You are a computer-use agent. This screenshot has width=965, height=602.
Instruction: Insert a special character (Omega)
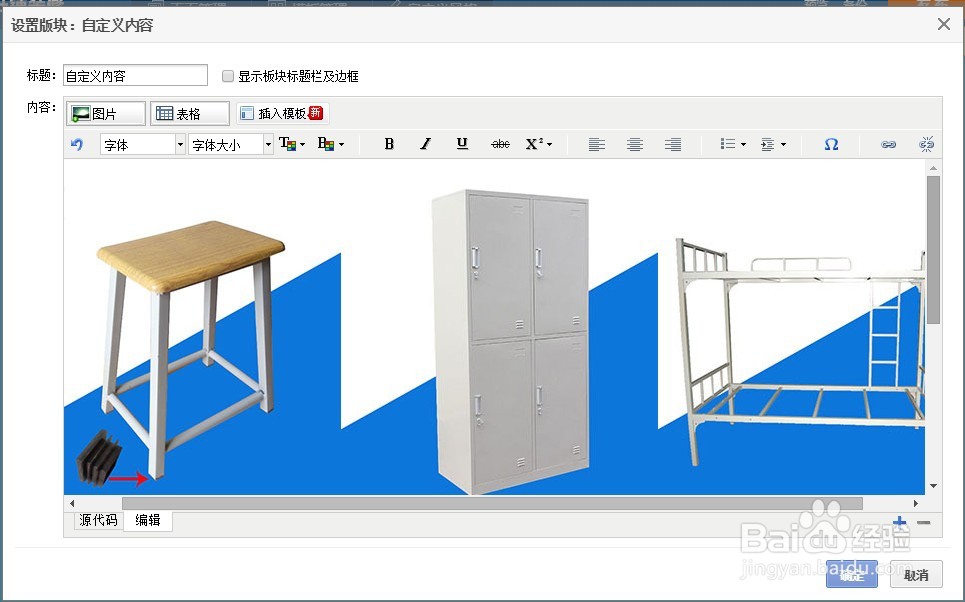tap(831, 144)
